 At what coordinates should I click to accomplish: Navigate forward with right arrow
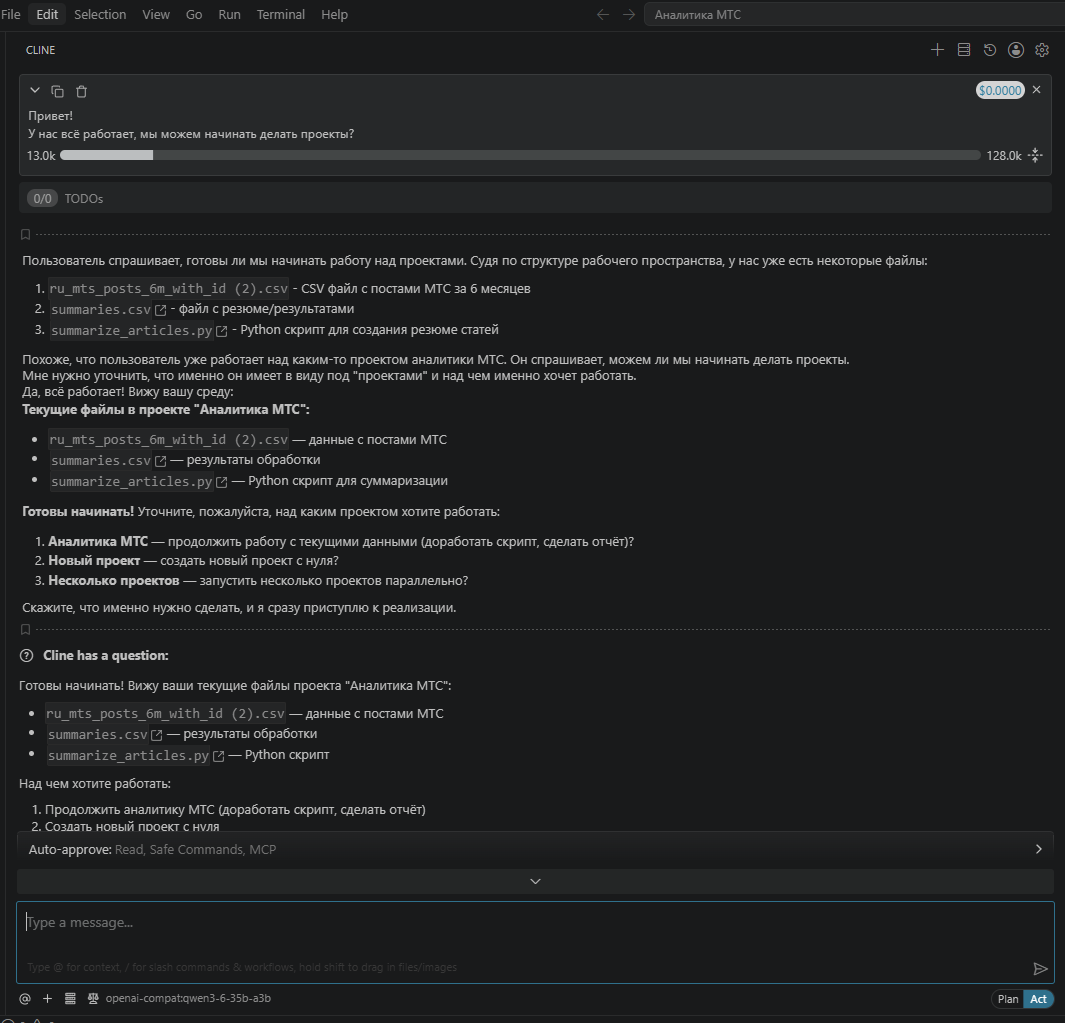coord(629,14)
